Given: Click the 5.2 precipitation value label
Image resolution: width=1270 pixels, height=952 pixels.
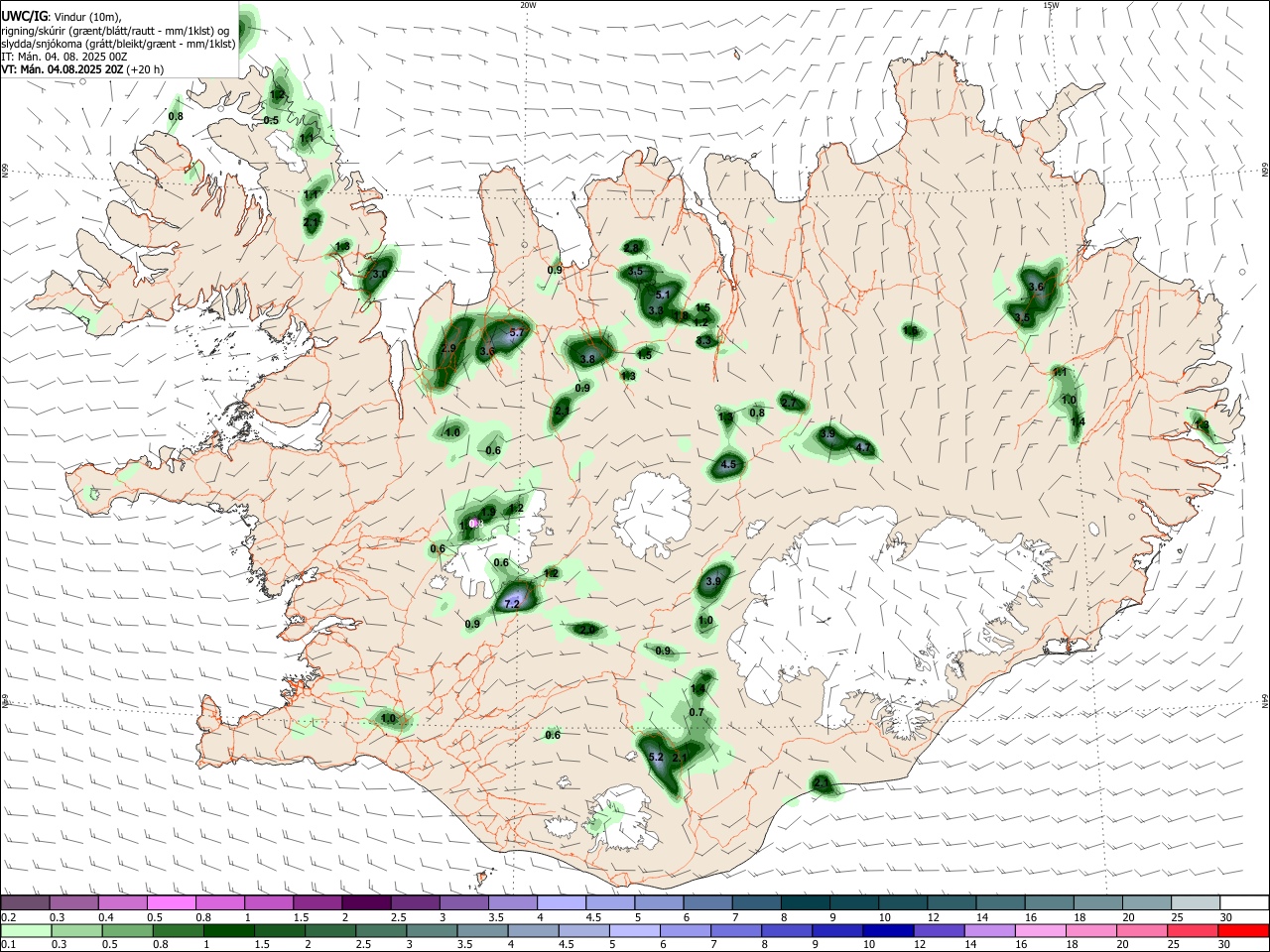Looking at the screenshot, I should pos(655,758).
